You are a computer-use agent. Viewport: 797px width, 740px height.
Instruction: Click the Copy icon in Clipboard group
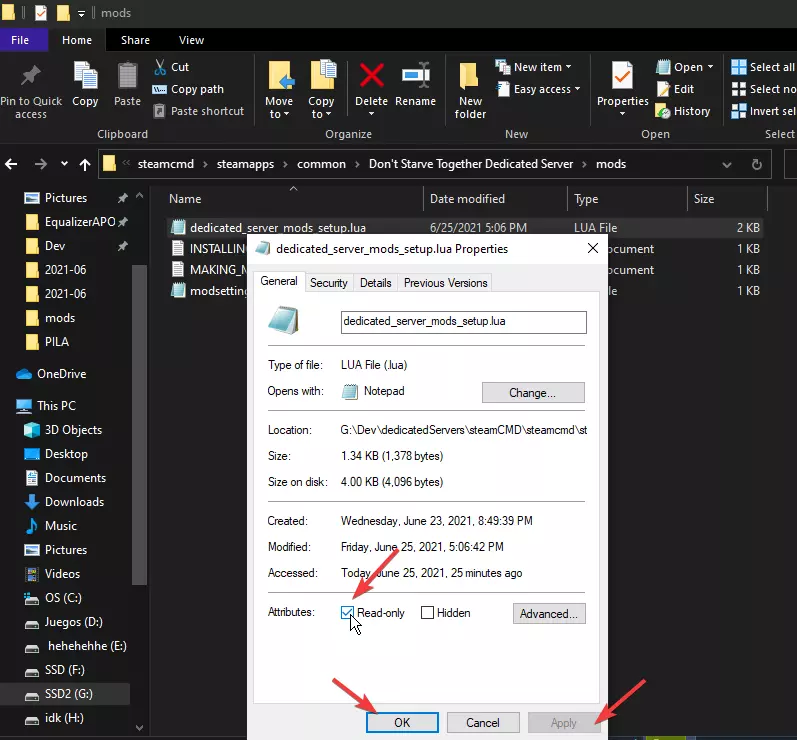(x=85, y=77)
